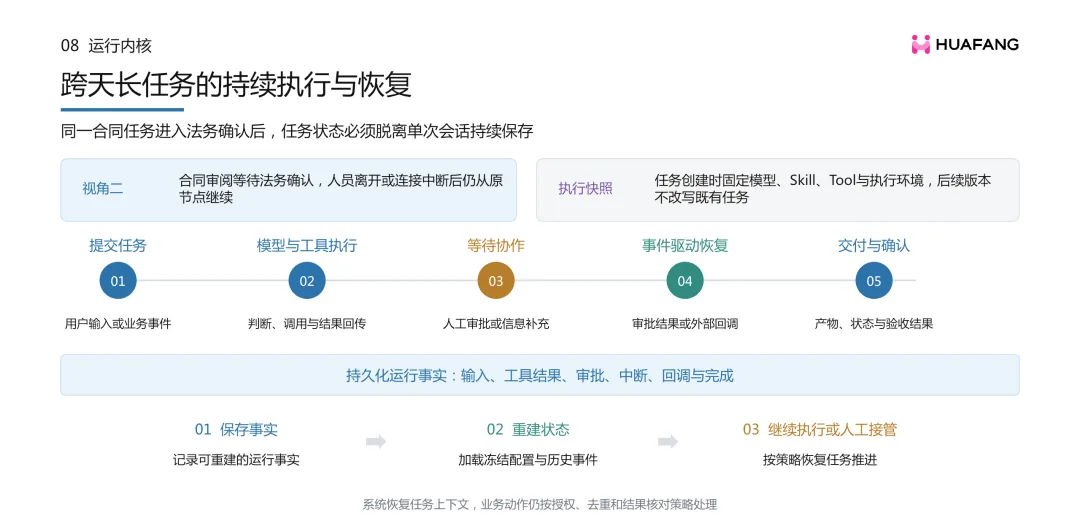Click the caption 用户输入或业务事件
This screenshot has height=532, width=1080.
pos(118,324)
